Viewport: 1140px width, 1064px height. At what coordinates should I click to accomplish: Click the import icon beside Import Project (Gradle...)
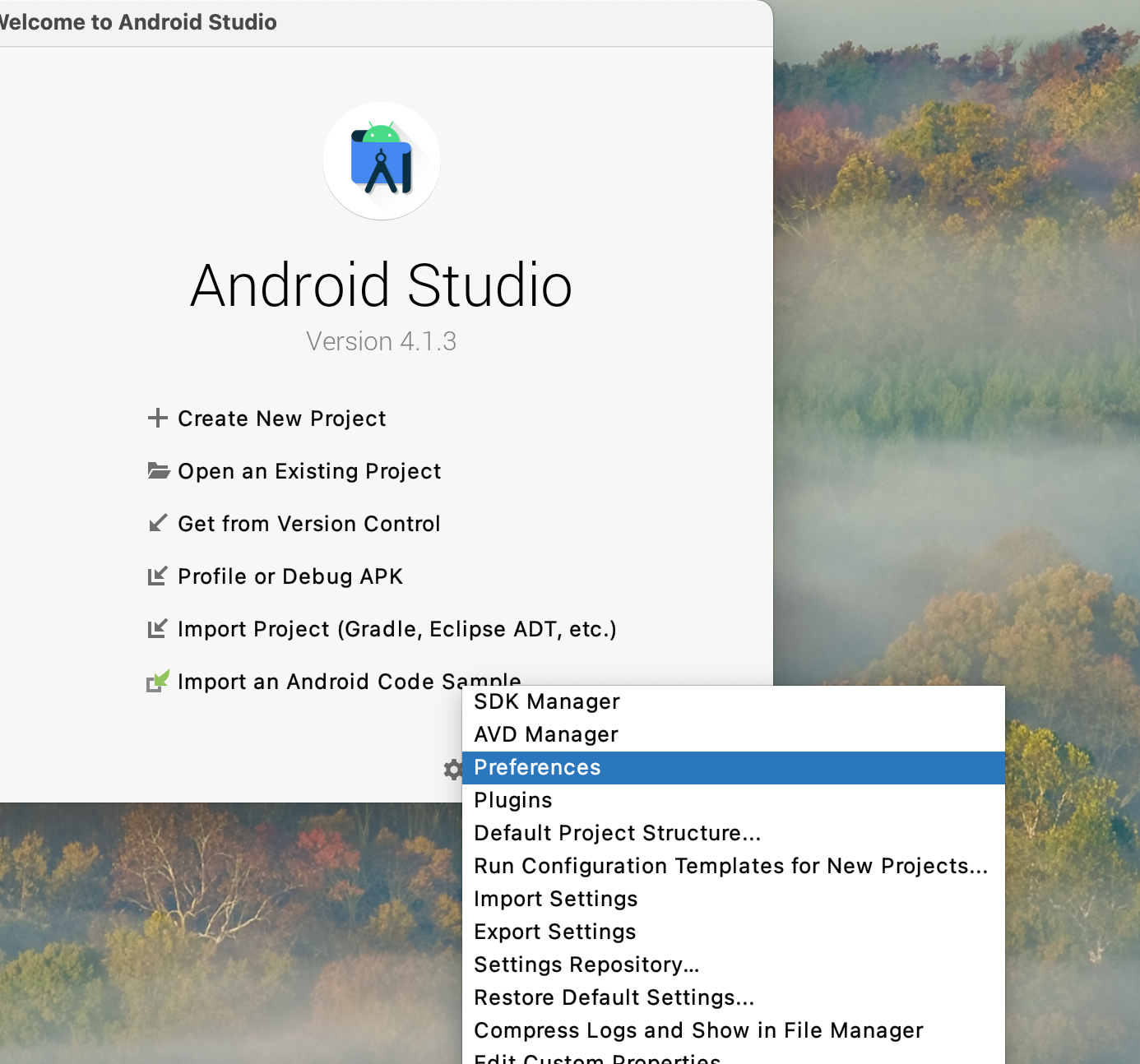point(157,628)
